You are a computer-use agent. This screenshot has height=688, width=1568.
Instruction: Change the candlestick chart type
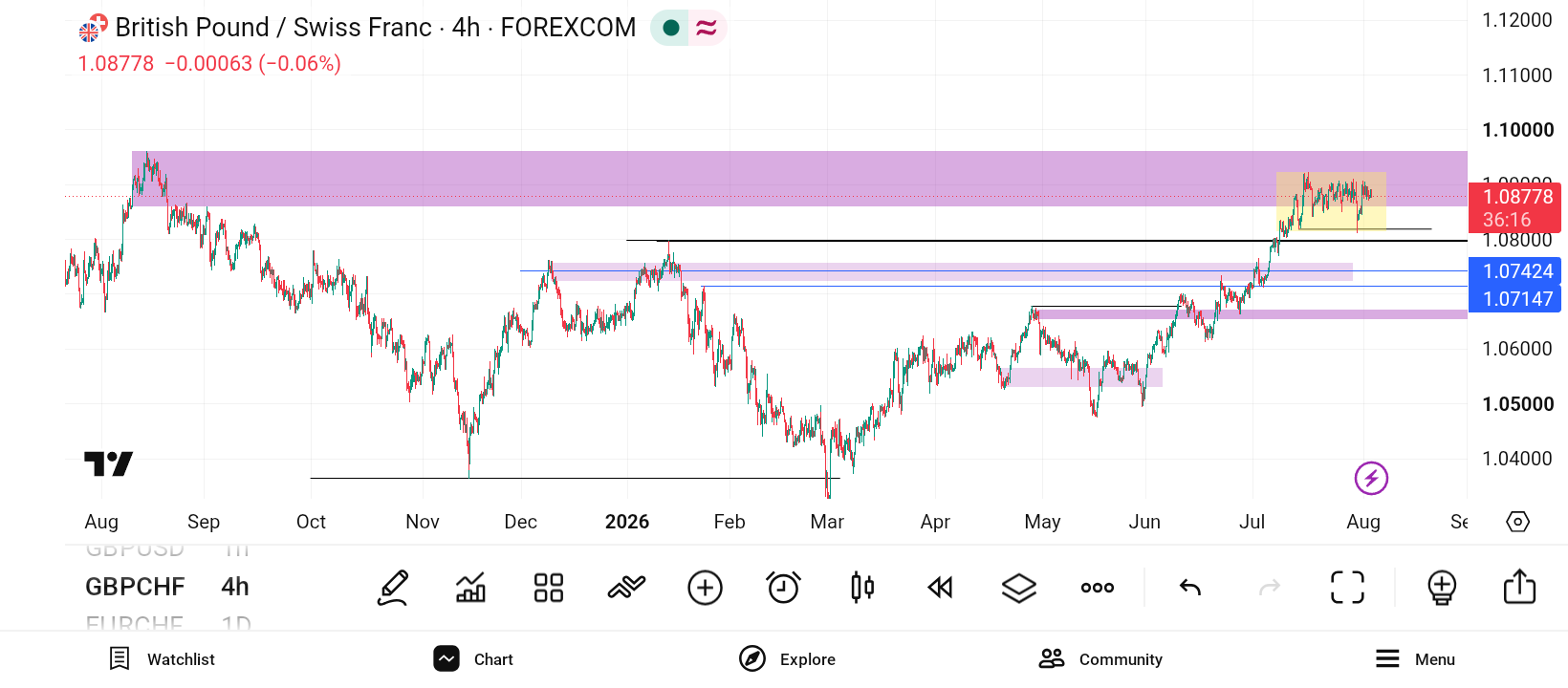862,588
